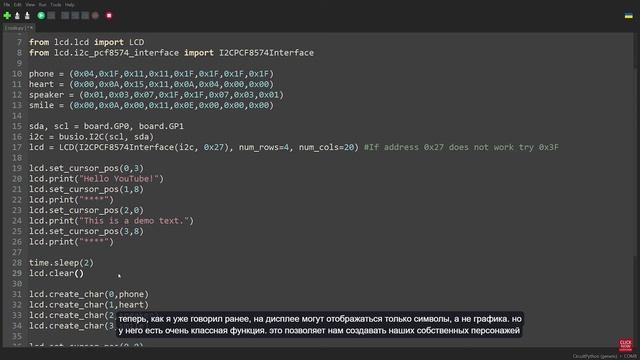The height and width of the screenshot is (360, 640).
Task: Click the Ukraine flag icon in toolbar
Action: [629, 16]
